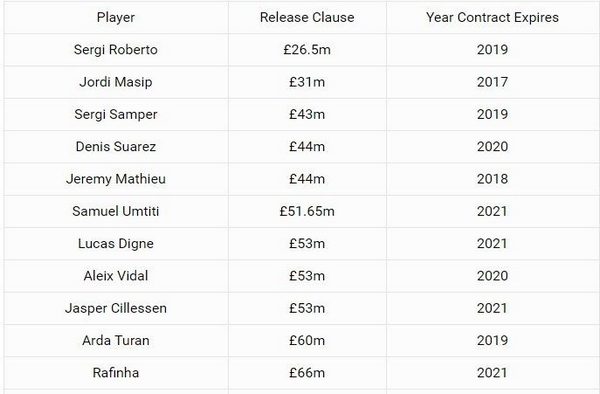
Task: Click the Jasper Cillessen player cell
Action: click(x=116, y=308)
